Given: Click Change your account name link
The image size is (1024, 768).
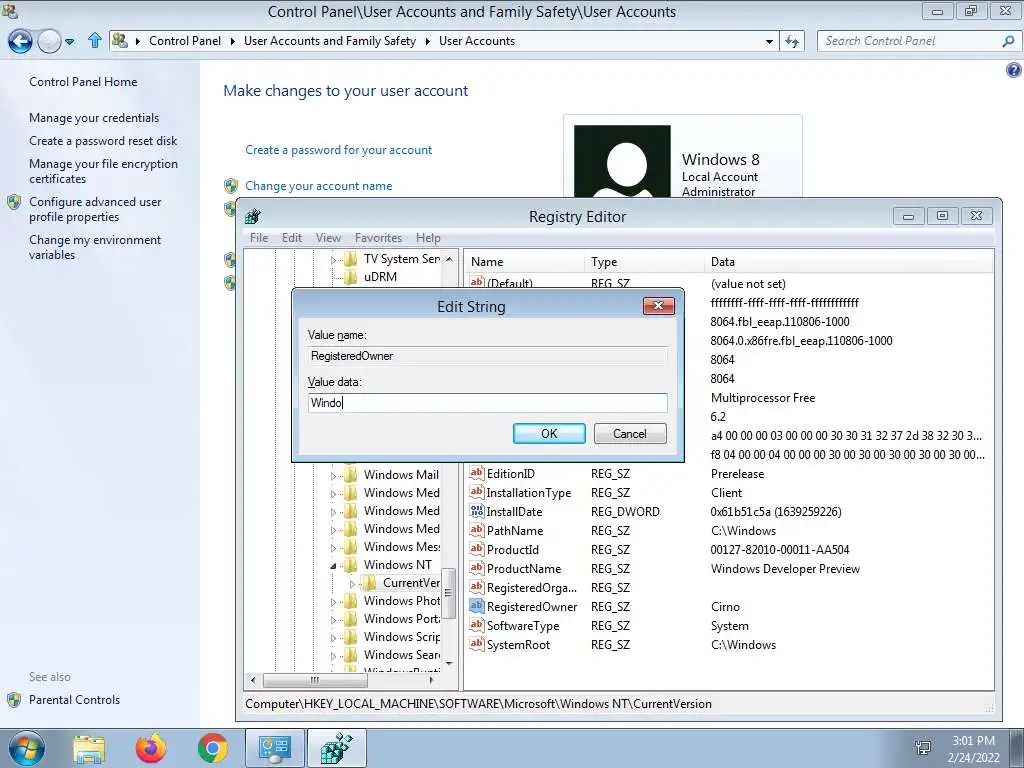Looking at the screenshot, I should click(x=319, y=186).
